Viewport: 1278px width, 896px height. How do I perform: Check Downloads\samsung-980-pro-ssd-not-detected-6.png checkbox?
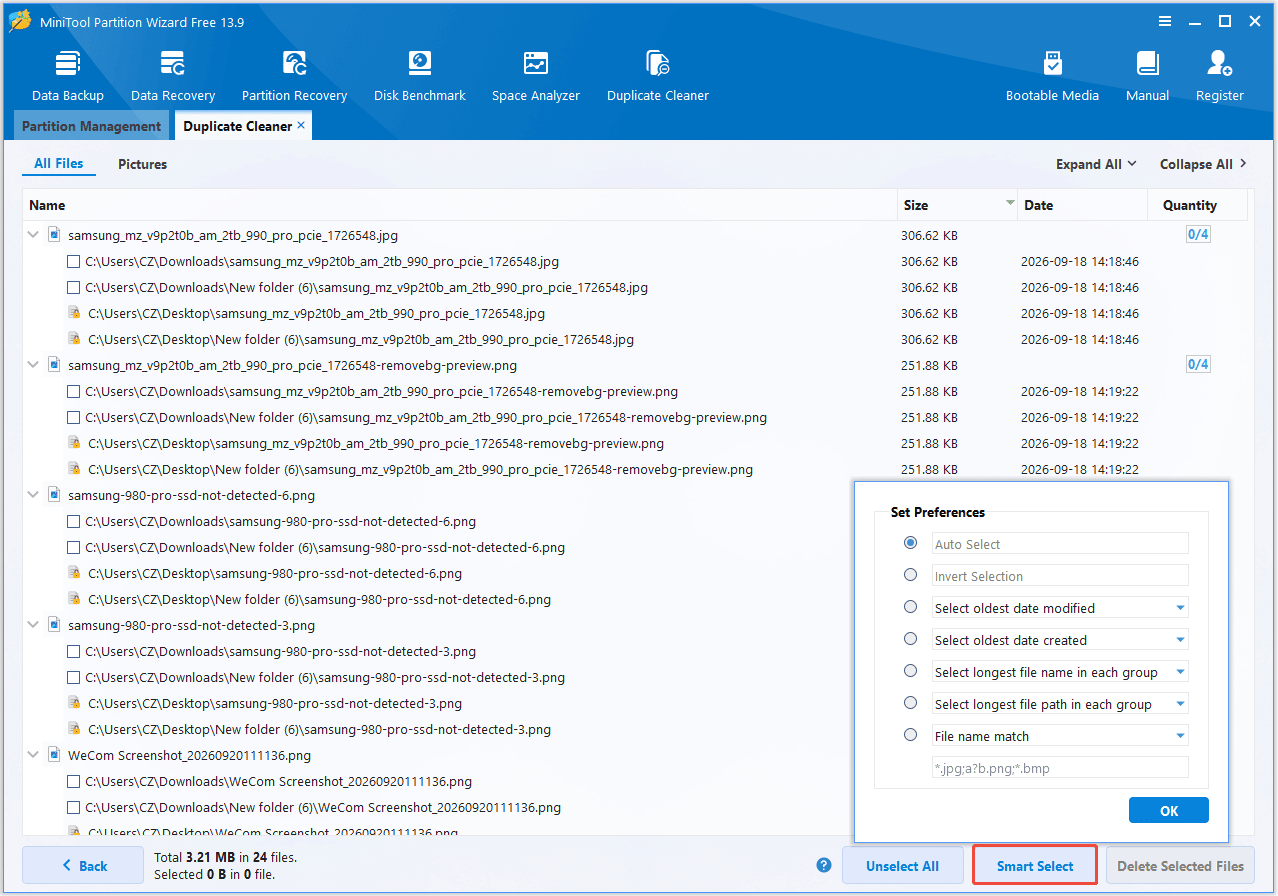coord(73,521)
